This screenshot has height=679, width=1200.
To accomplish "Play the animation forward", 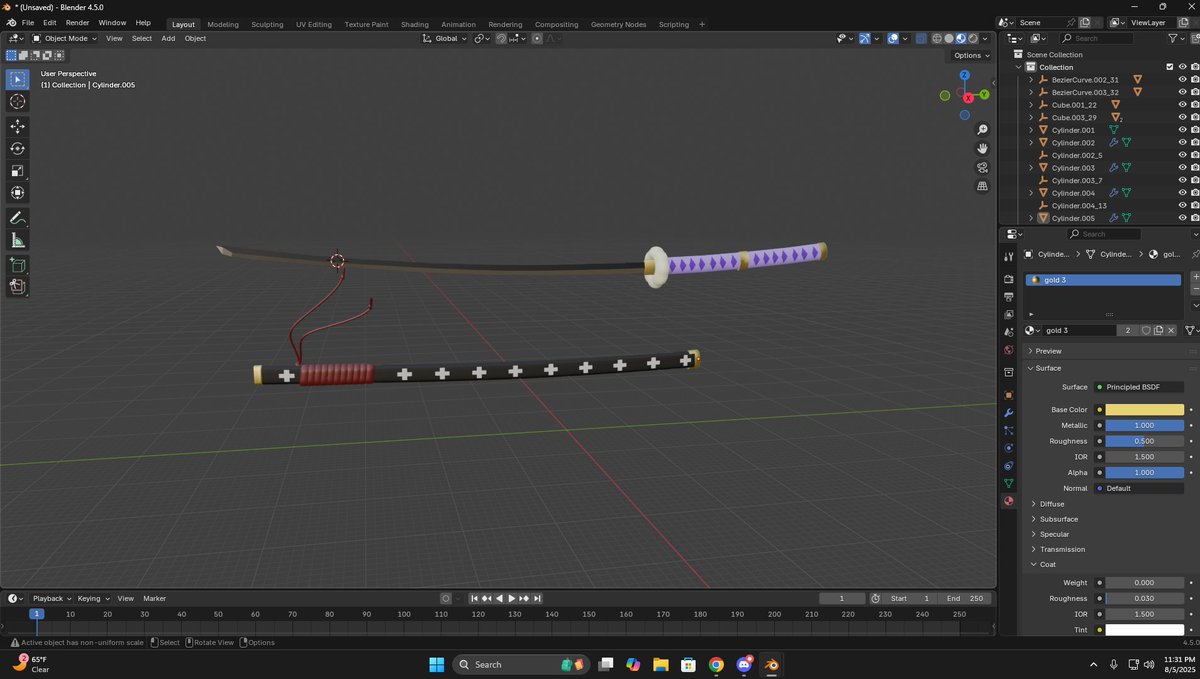I will point(511,598).
